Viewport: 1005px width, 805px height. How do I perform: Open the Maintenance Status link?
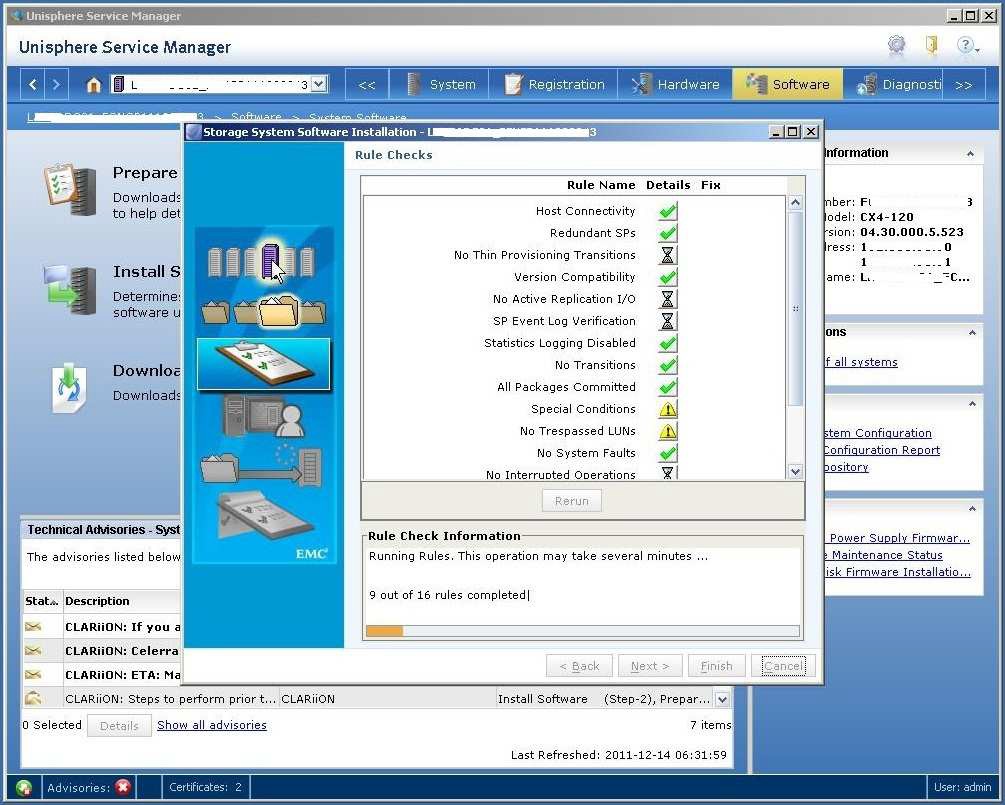click(x=884, y=555)
